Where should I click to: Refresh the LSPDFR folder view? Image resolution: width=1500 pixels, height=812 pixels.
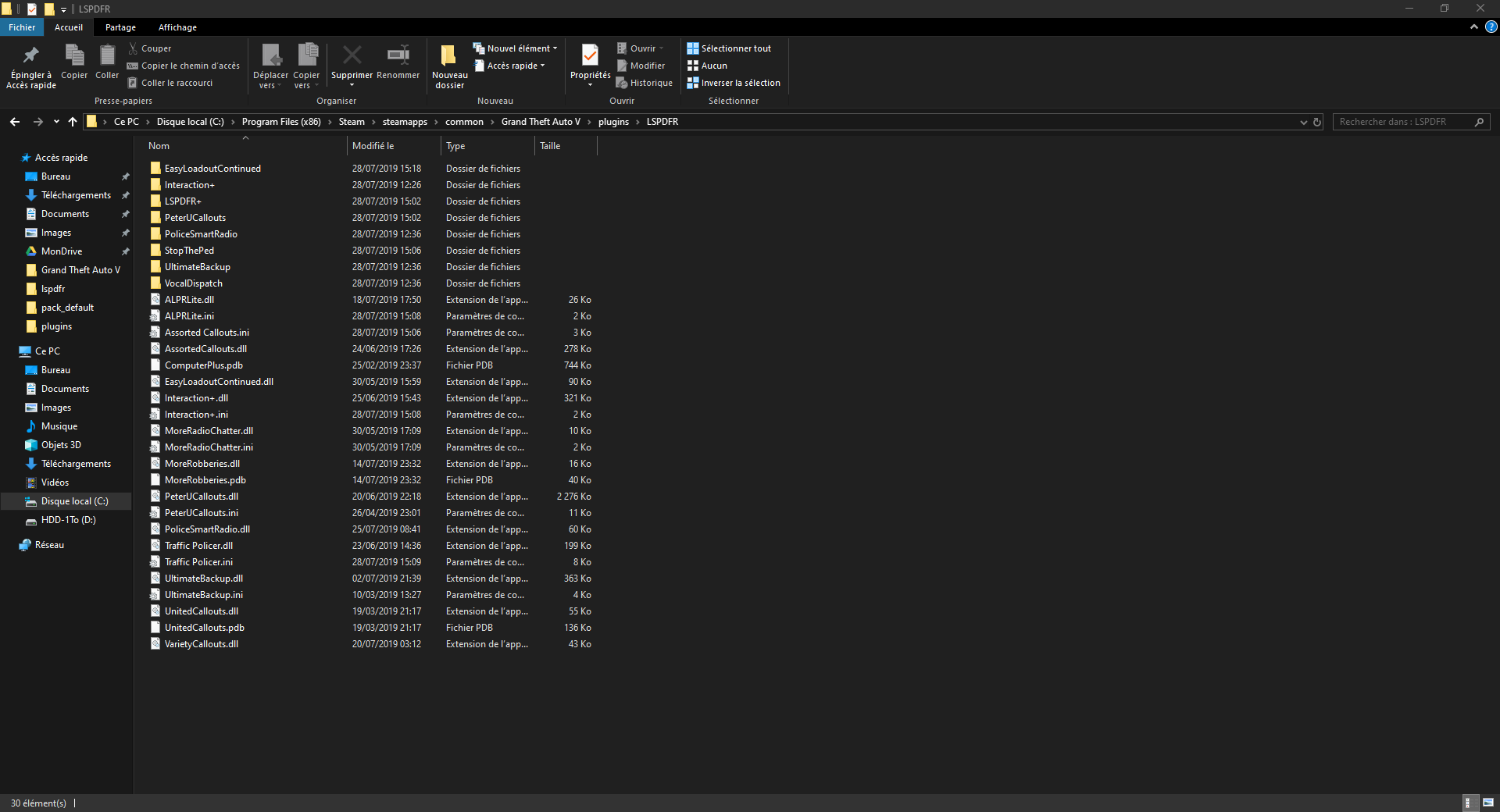[x=1317, y=122]
